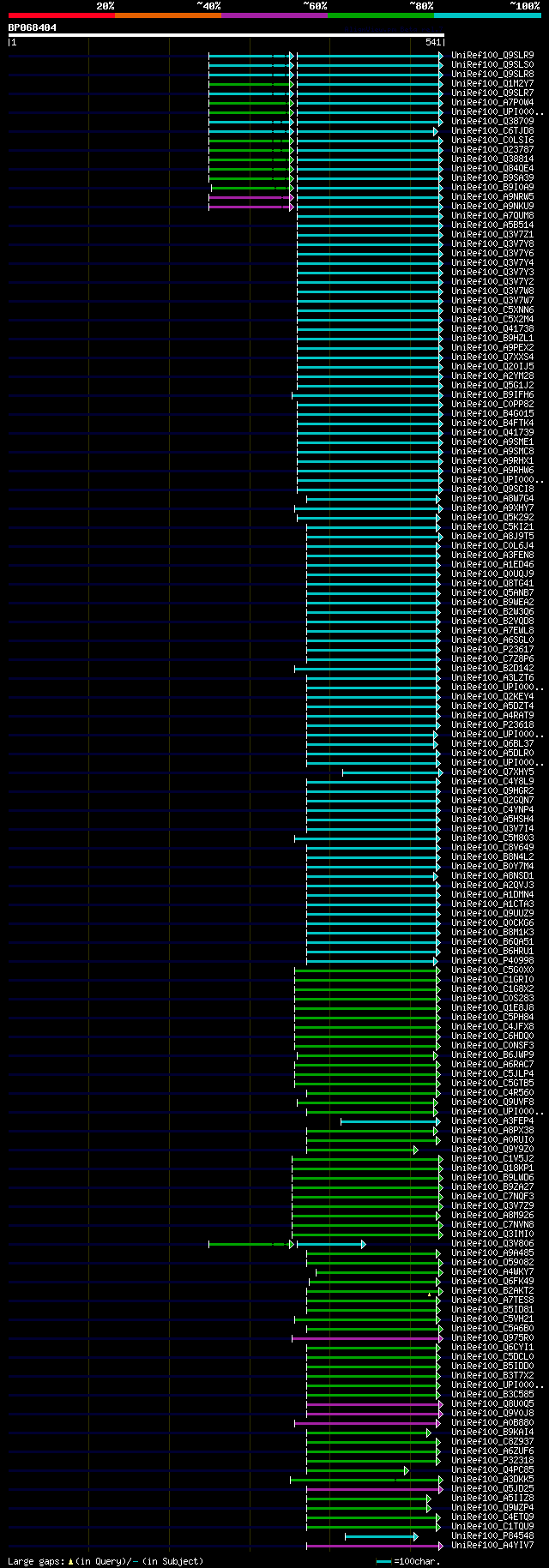
Task: Select the UniRef100_Q4PC85 entry
Action: 492,1470
